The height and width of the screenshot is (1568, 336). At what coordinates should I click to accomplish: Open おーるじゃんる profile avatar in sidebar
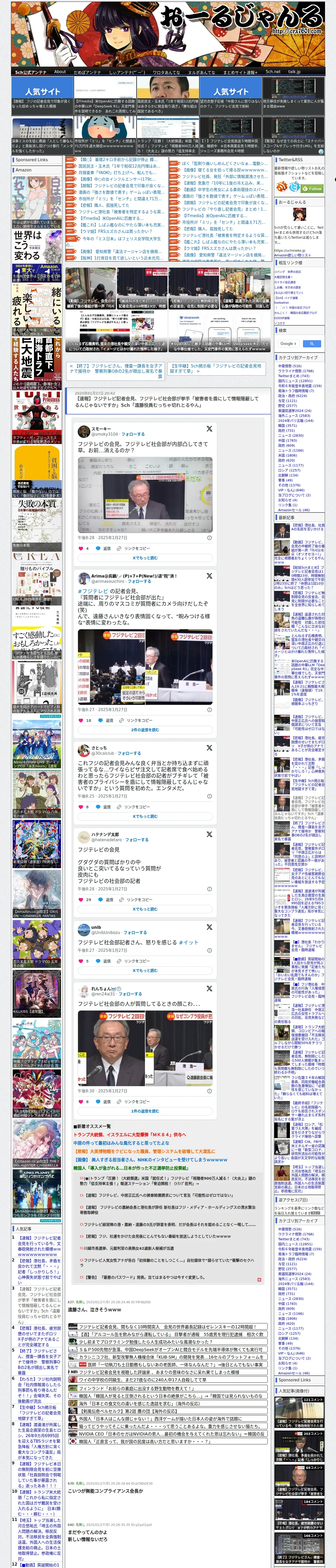tap(299, 214)
